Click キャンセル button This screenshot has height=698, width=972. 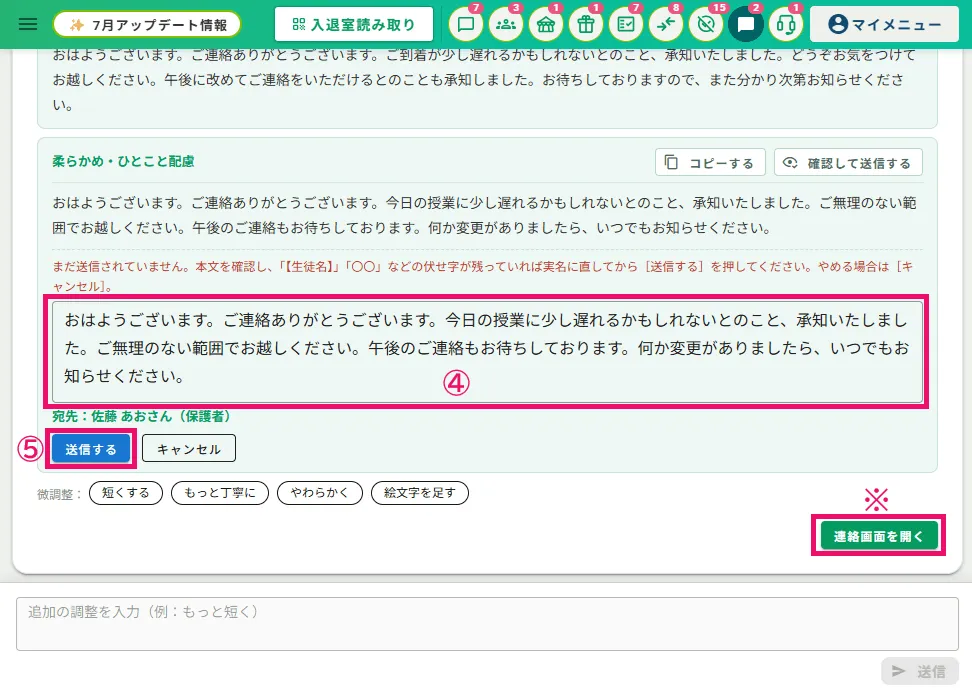pos(189,448)
